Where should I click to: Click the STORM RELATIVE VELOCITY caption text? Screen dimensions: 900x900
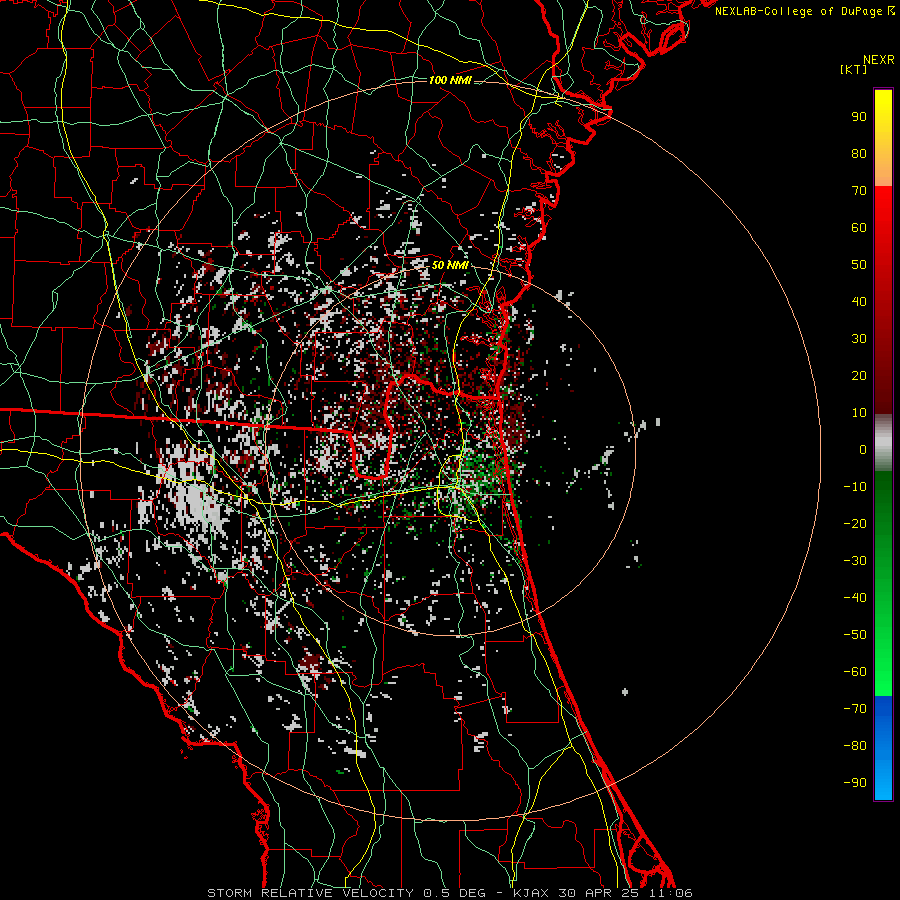click(310, 893)
